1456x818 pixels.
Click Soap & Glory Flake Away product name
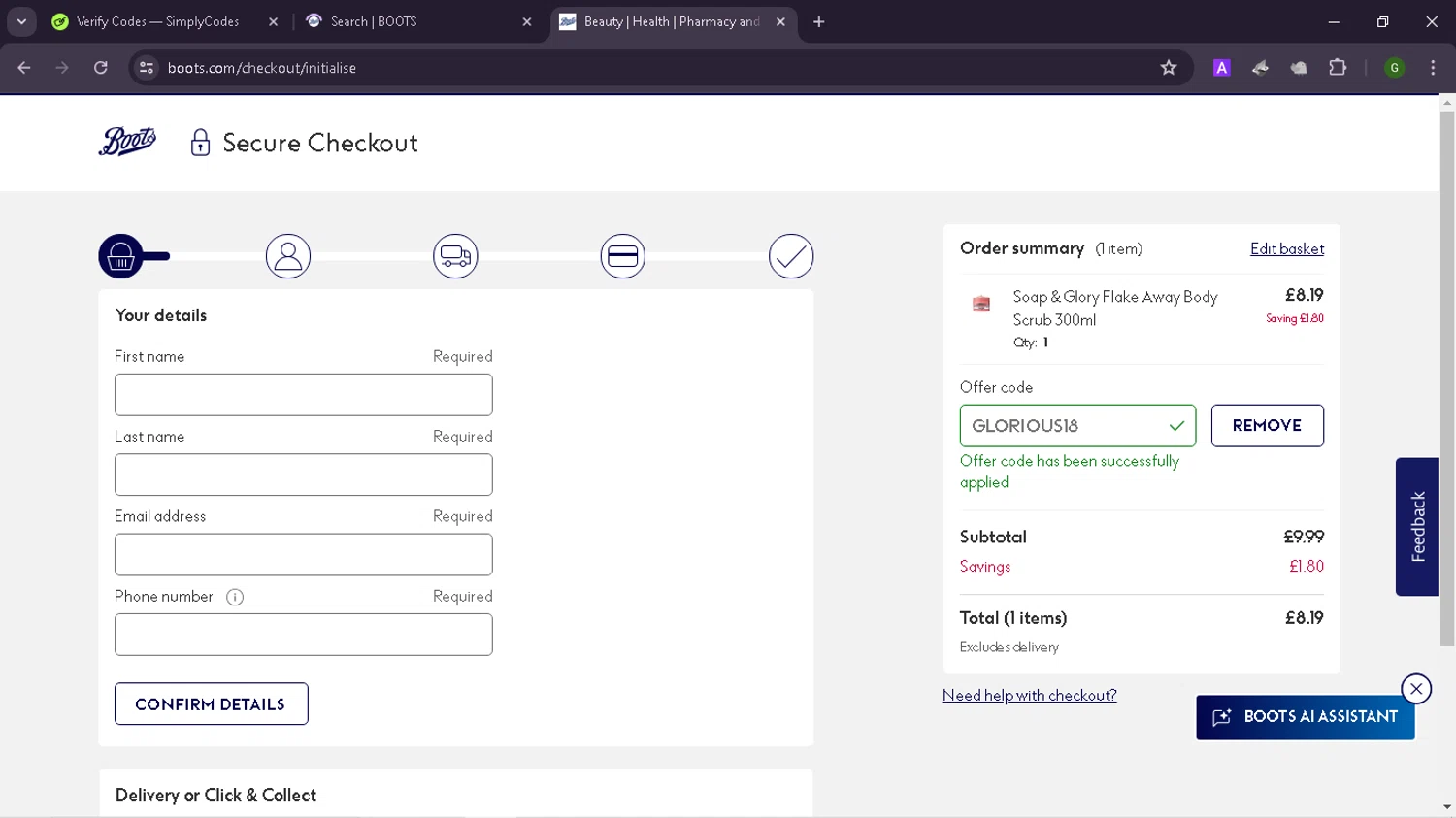tap(1115, 309)
